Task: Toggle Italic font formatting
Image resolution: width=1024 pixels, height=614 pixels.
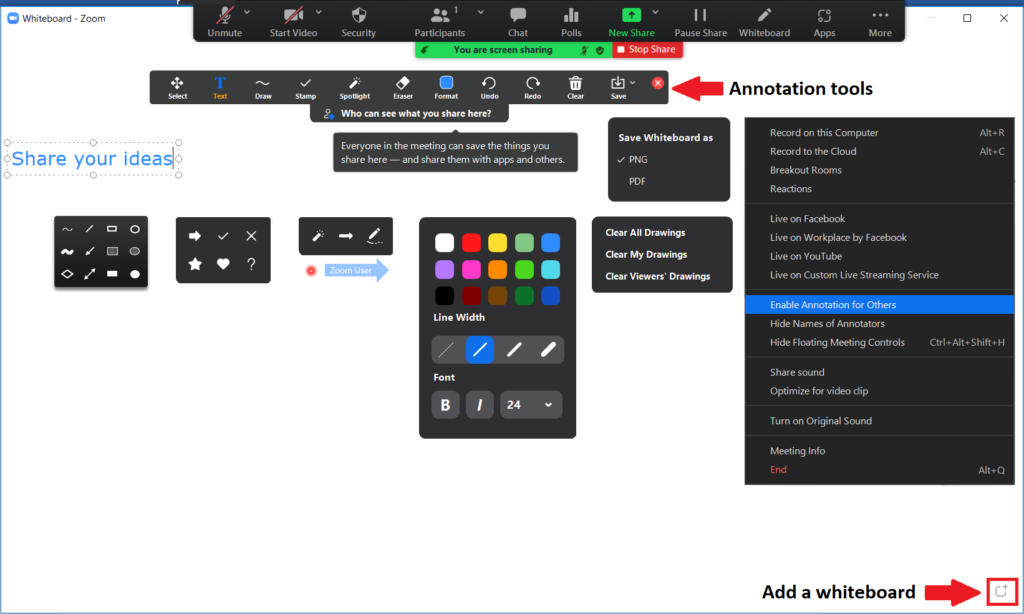Action: coord(479,405)
